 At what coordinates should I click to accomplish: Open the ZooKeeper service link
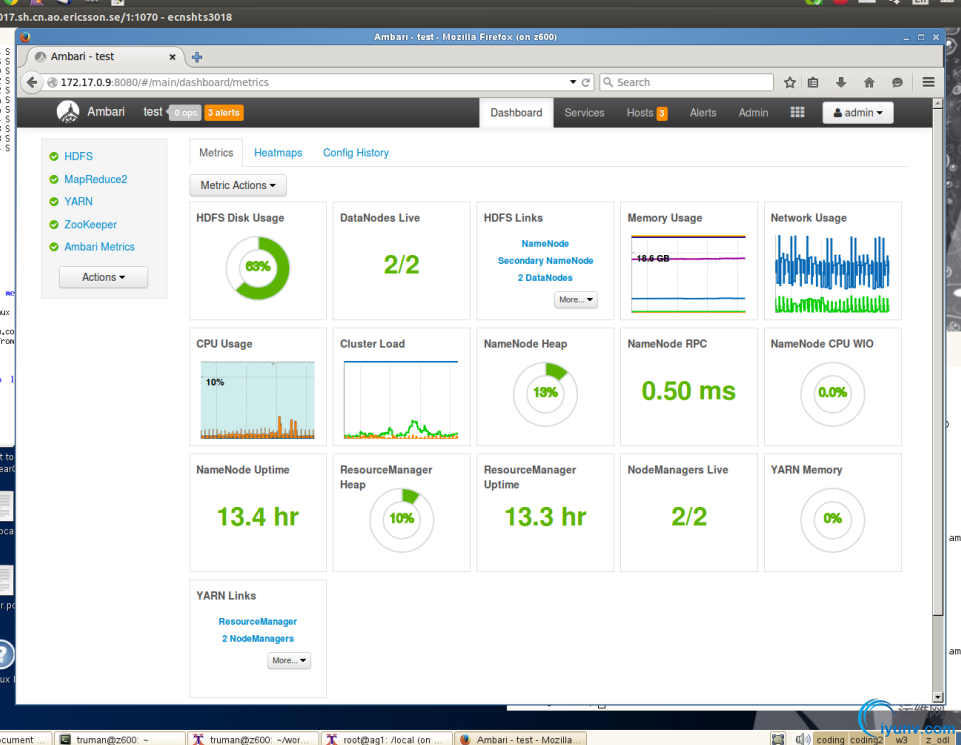click(91, 225)
